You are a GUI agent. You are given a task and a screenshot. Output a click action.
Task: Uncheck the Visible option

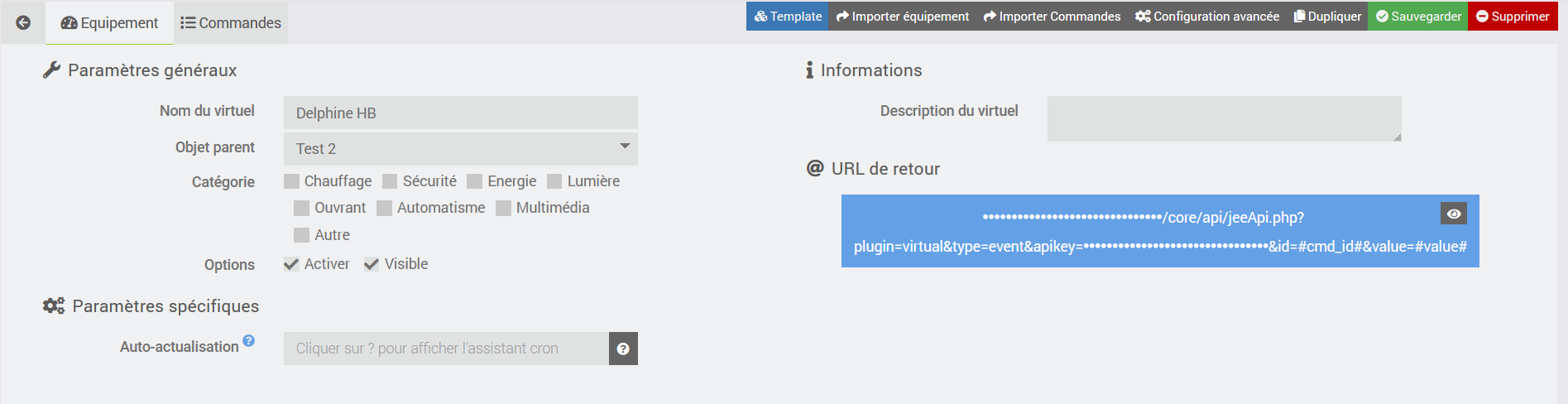372,264
